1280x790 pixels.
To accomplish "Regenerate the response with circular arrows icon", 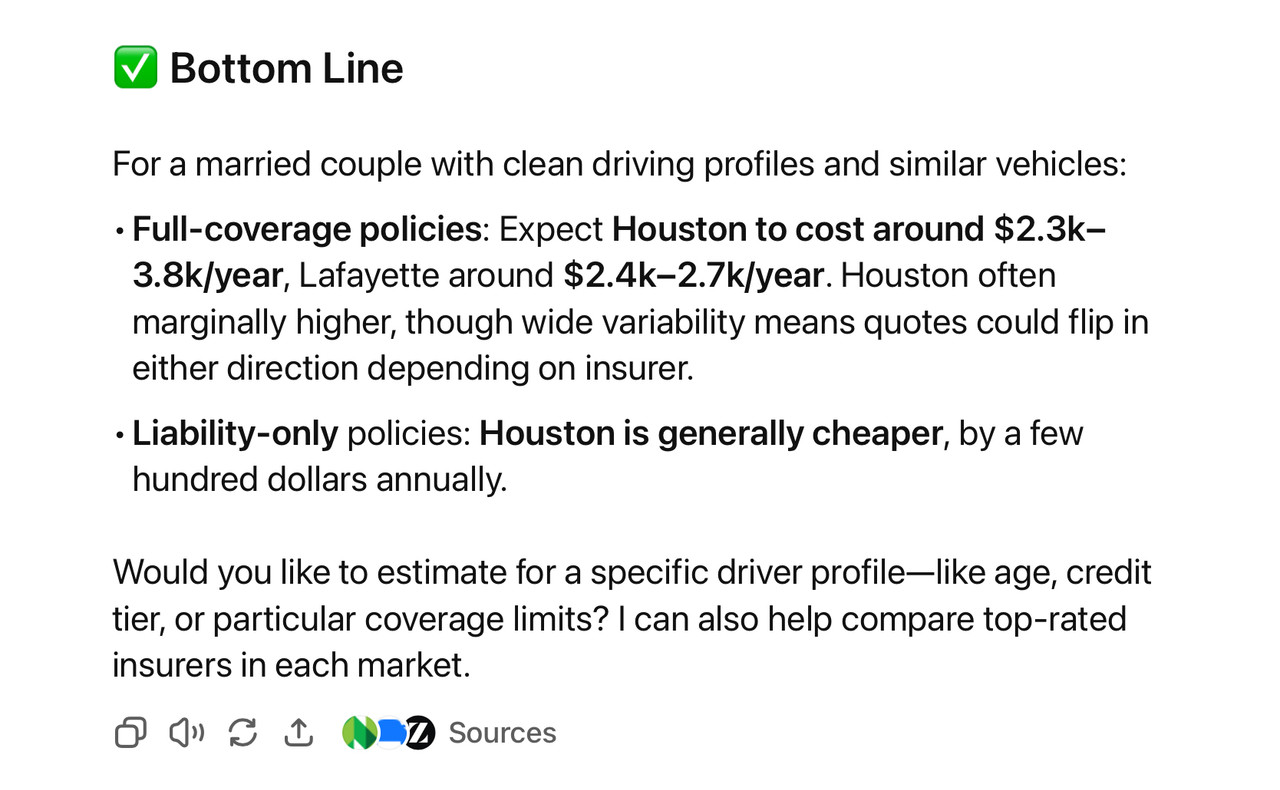I will click(243, 733).
